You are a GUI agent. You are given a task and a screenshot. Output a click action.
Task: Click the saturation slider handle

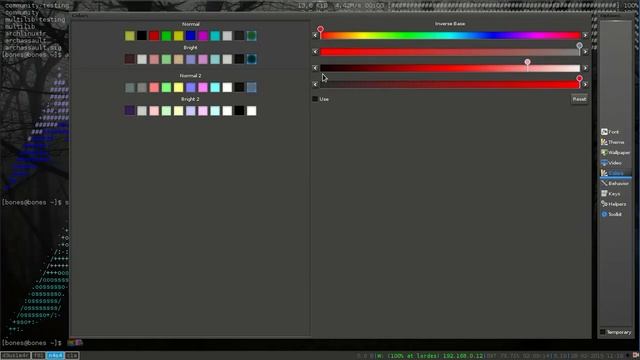[579, 46]
